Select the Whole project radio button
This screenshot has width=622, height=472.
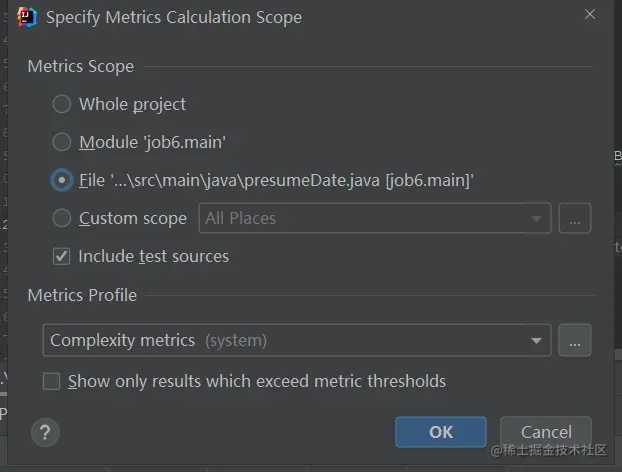coord(62,104)
